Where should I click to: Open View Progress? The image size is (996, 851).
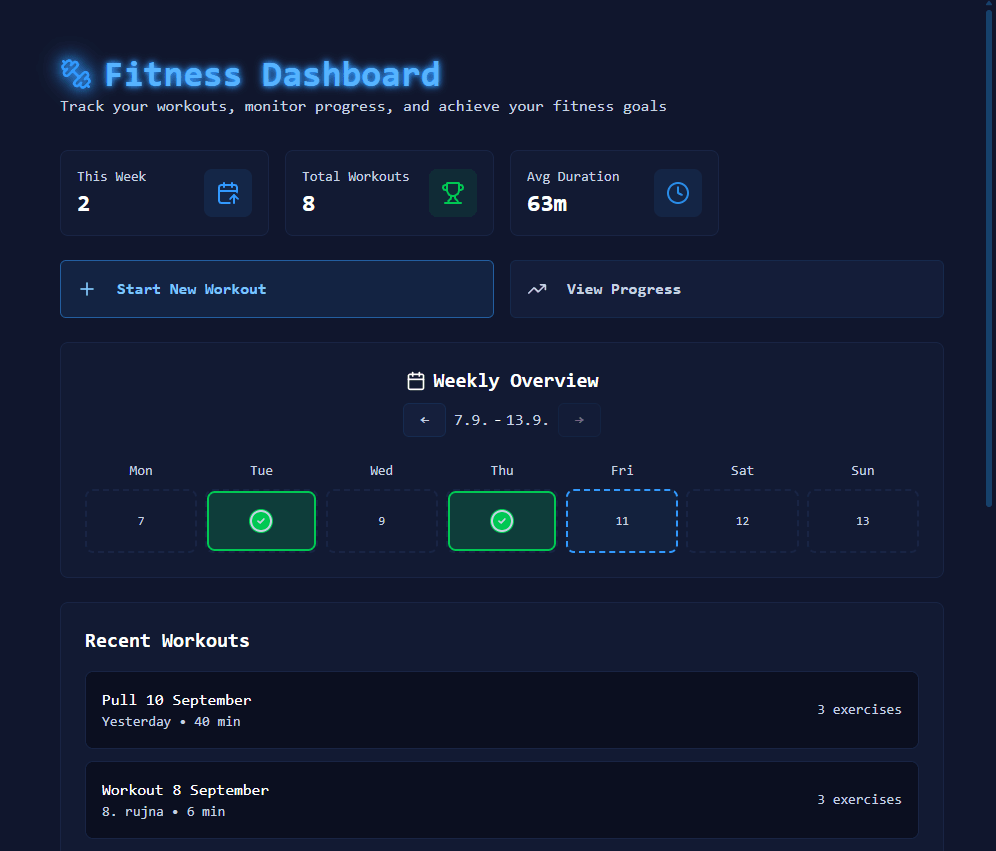727,289
